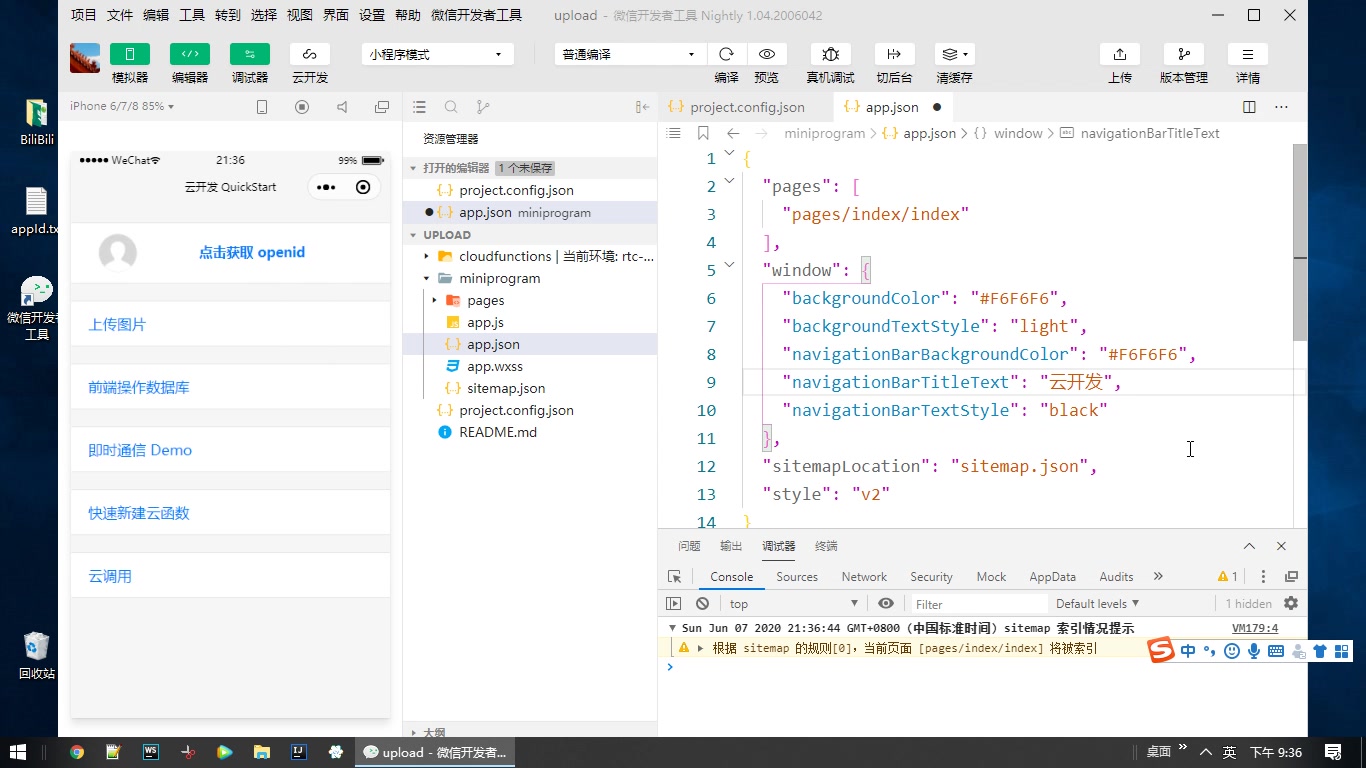Viewport: 1366px width, 768px height.
Task: Open the source control panel icon
Action: [483, 107]
